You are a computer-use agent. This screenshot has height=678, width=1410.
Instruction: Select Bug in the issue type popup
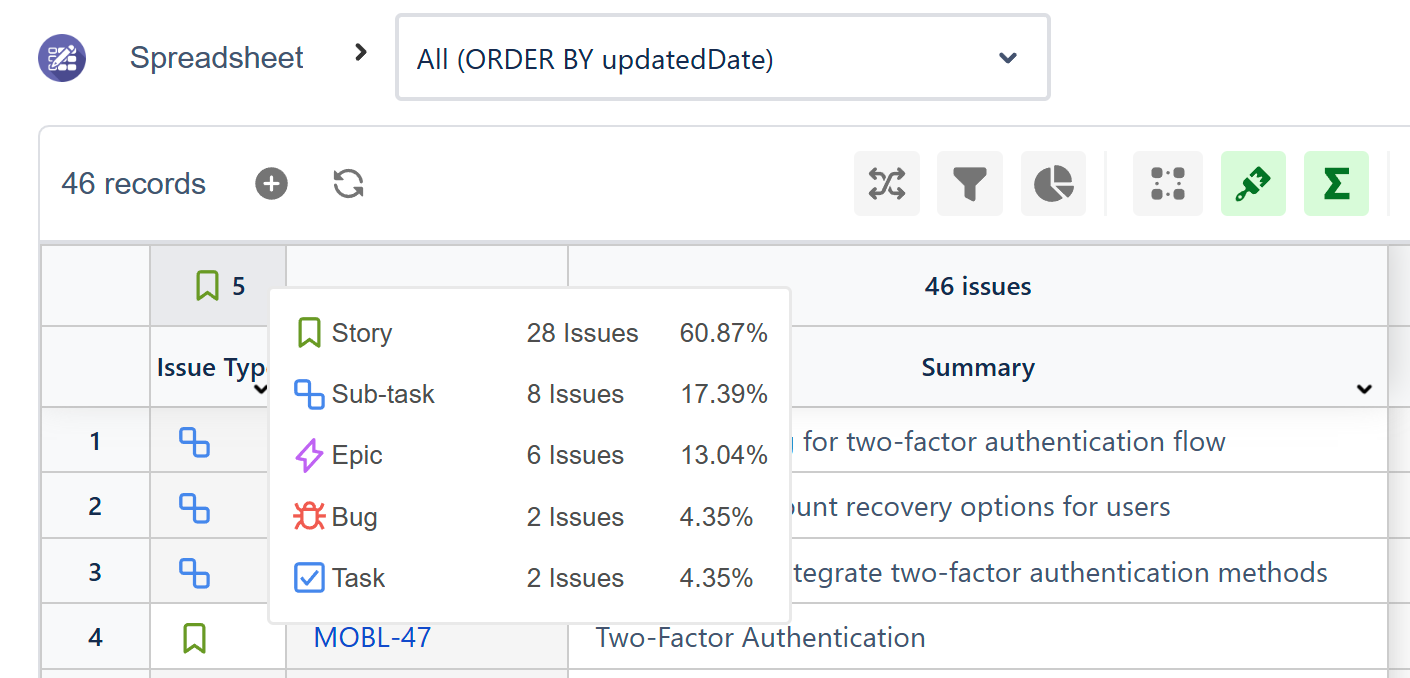point(530,517)
